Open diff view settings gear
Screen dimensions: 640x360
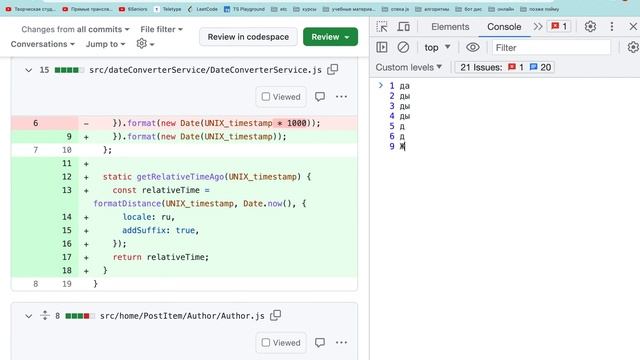click(145, 44)
